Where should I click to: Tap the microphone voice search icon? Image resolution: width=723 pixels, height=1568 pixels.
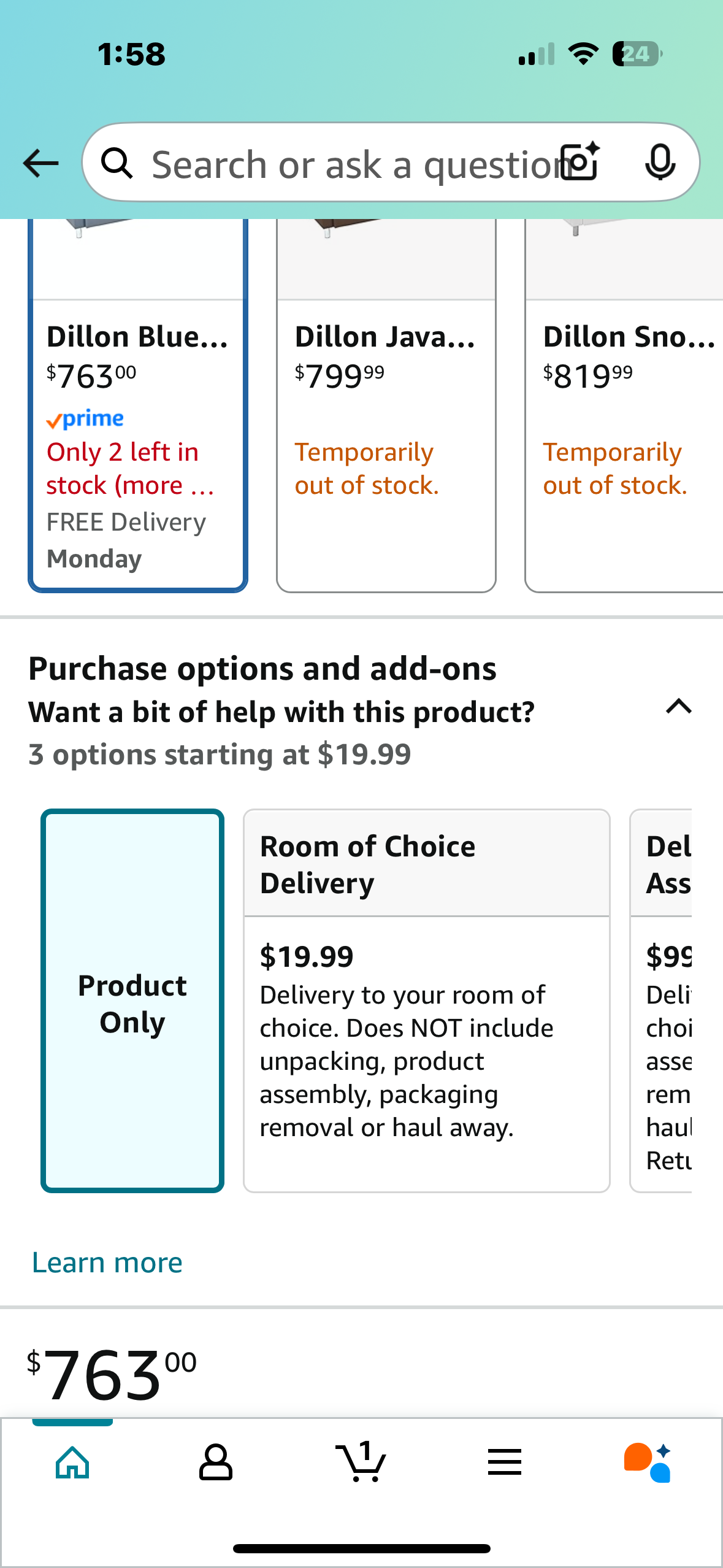click(660, 162)
